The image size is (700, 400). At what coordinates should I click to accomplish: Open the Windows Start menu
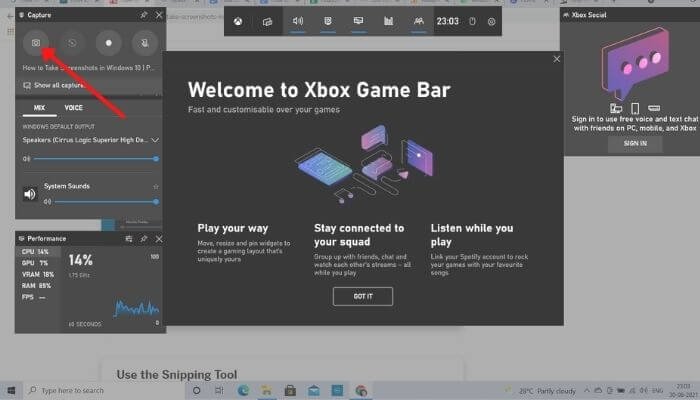11,391
